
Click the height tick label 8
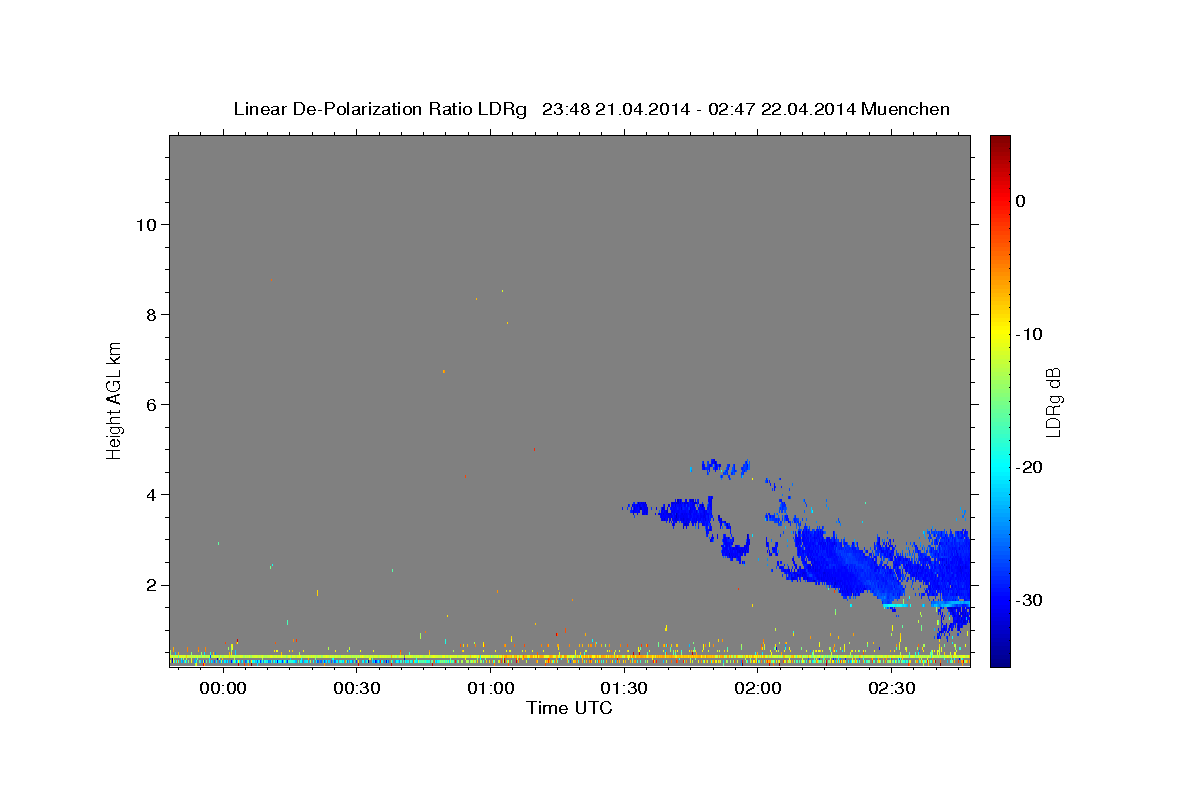pyautogui.click(x=151, y=314)
